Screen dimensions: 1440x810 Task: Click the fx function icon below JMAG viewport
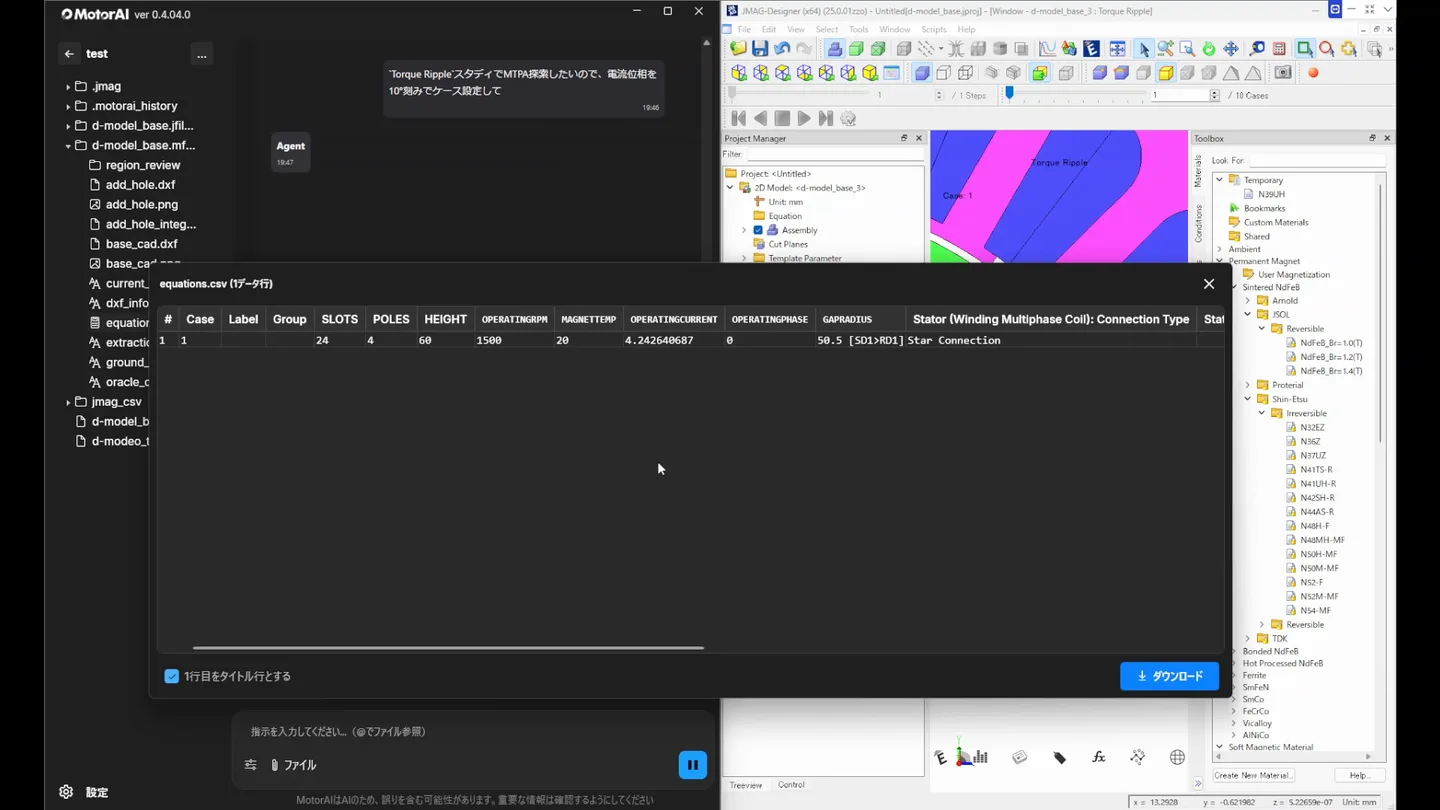tap(1098, 757)
